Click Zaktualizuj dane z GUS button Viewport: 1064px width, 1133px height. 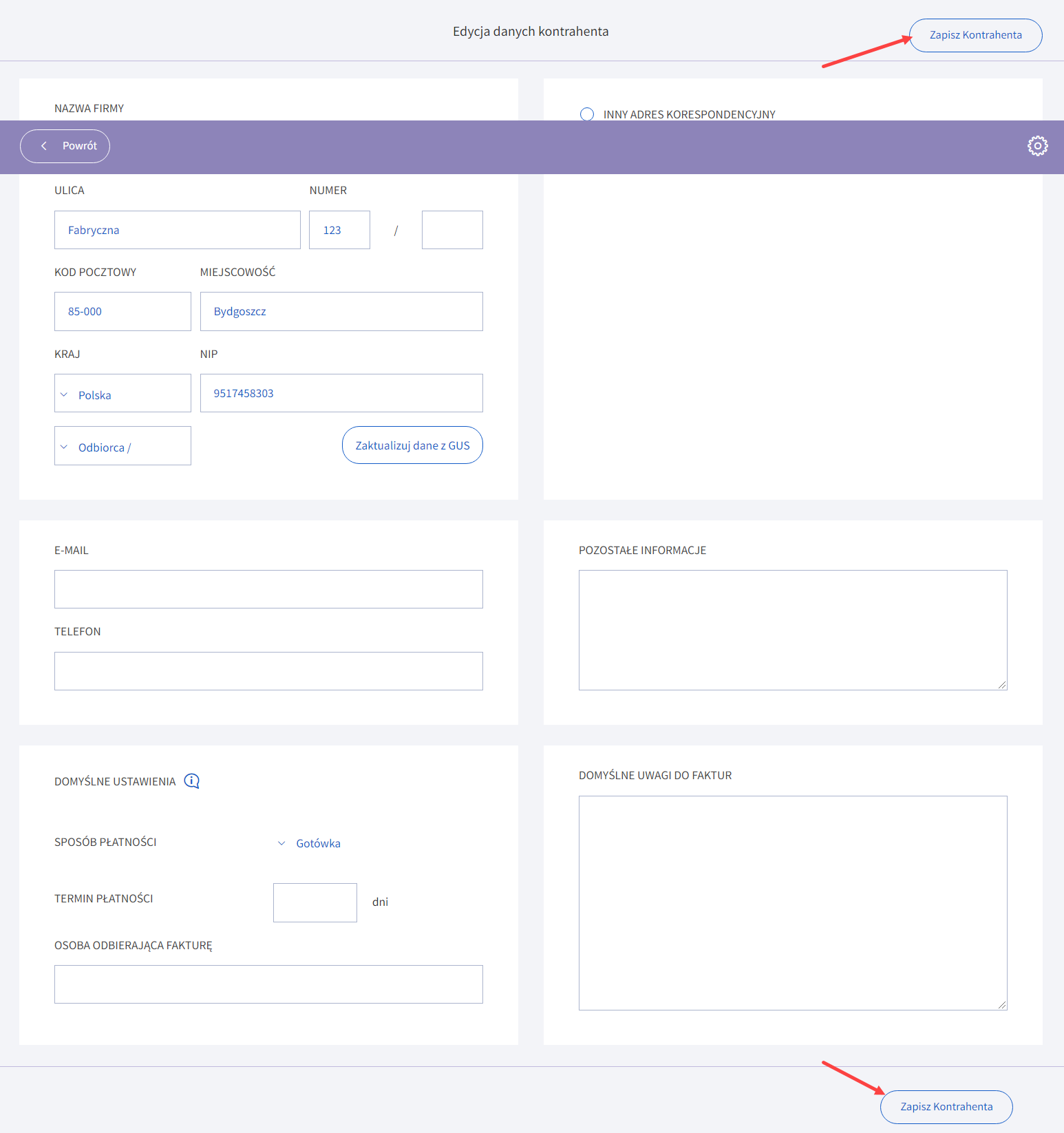[412, 445]
